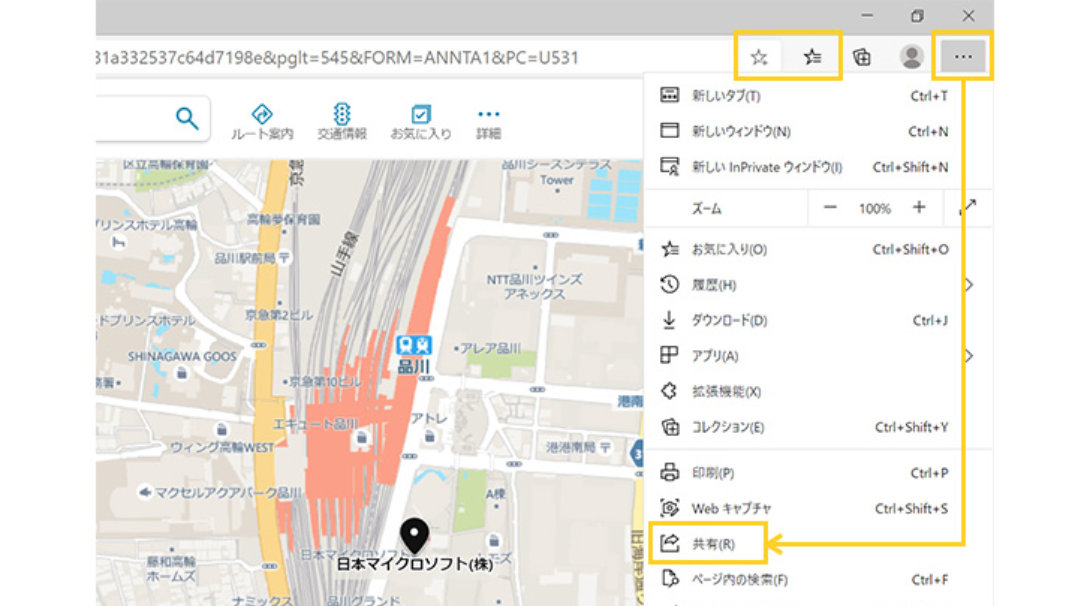Open the Settings and more ellipsis button
The height and width of the screenshot is (606, 1078).
(963, 57)
